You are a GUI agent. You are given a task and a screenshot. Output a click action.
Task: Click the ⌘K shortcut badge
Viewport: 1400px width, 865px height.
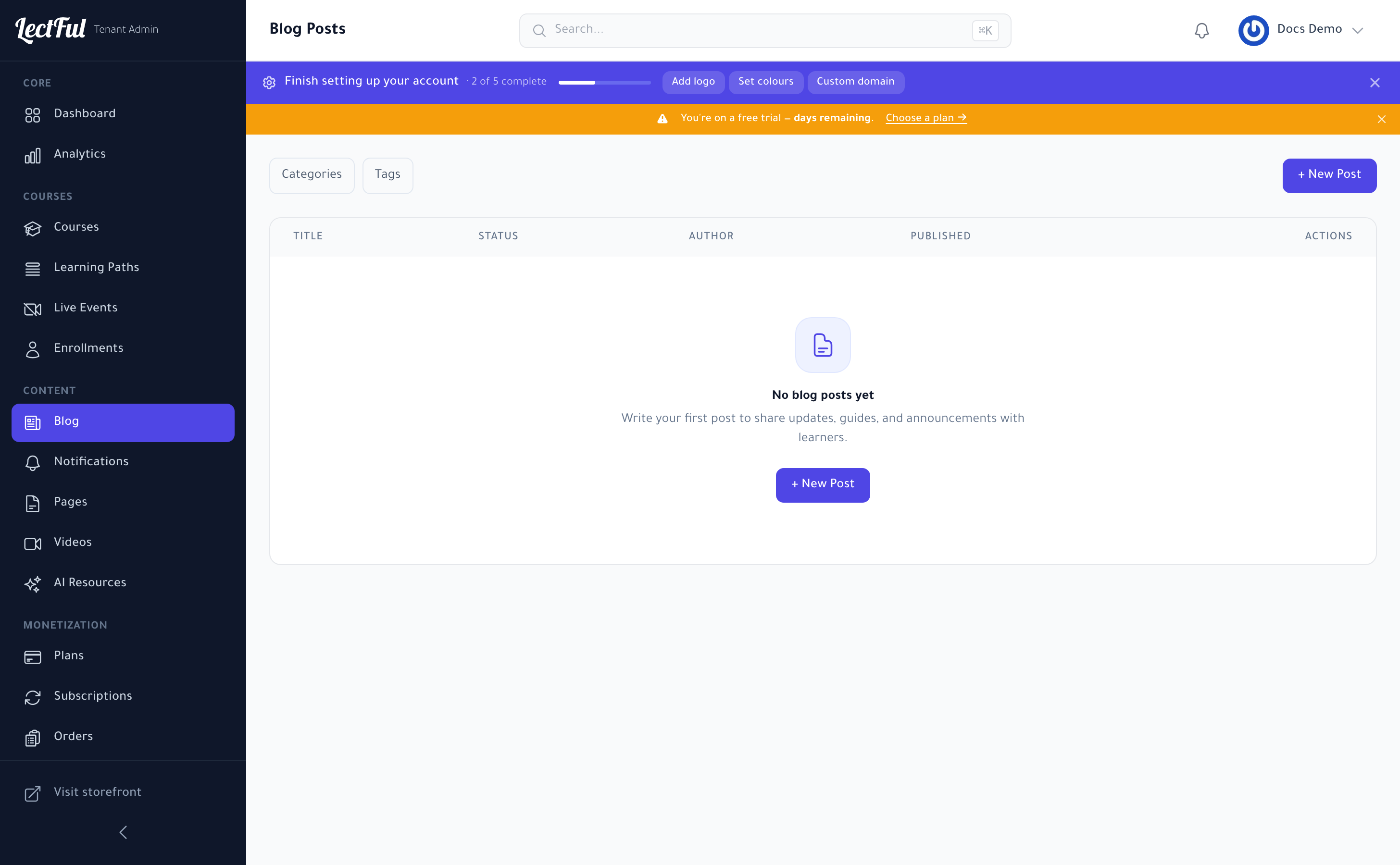coord(985,30)
